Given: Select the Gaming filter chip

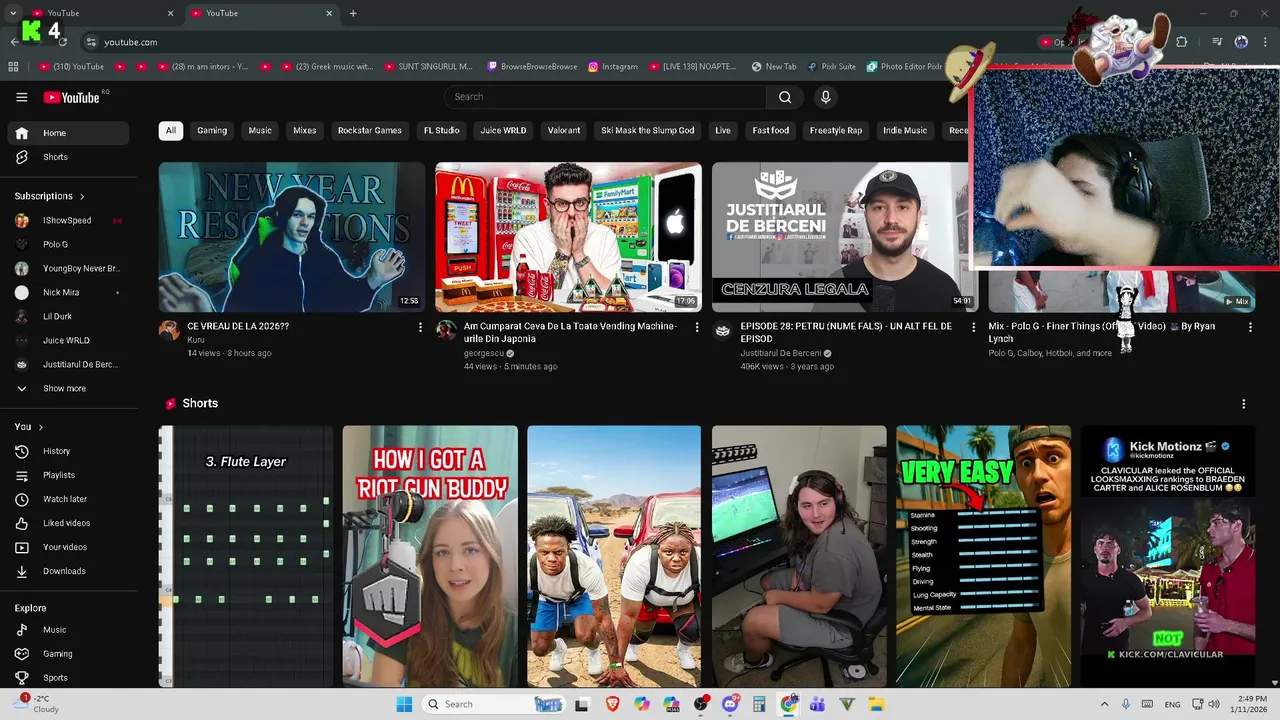Looking at the screenshot, I should 212,130.
